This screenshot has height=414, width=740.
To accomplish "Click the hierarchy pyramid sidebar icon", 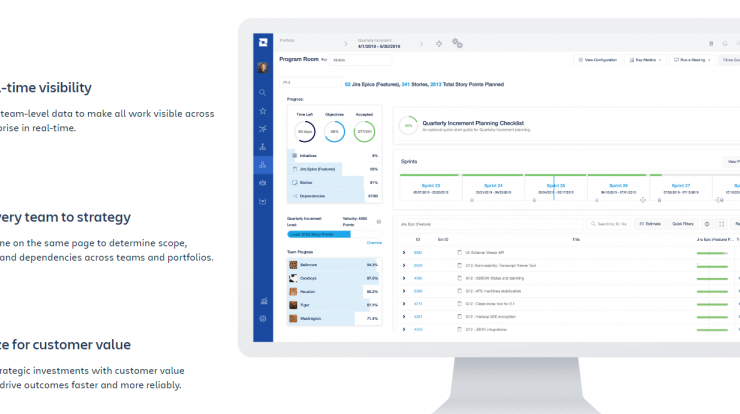I will coord(262,147).
